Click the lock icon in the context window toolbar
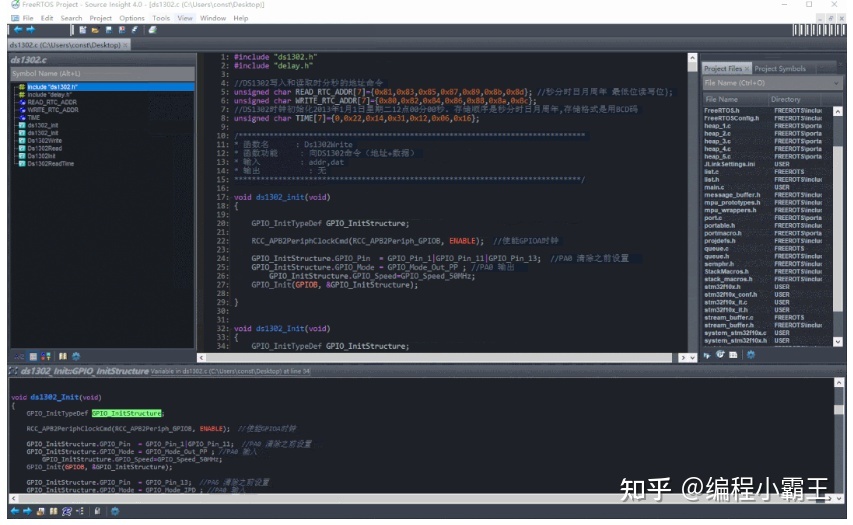 pos(97,511)
